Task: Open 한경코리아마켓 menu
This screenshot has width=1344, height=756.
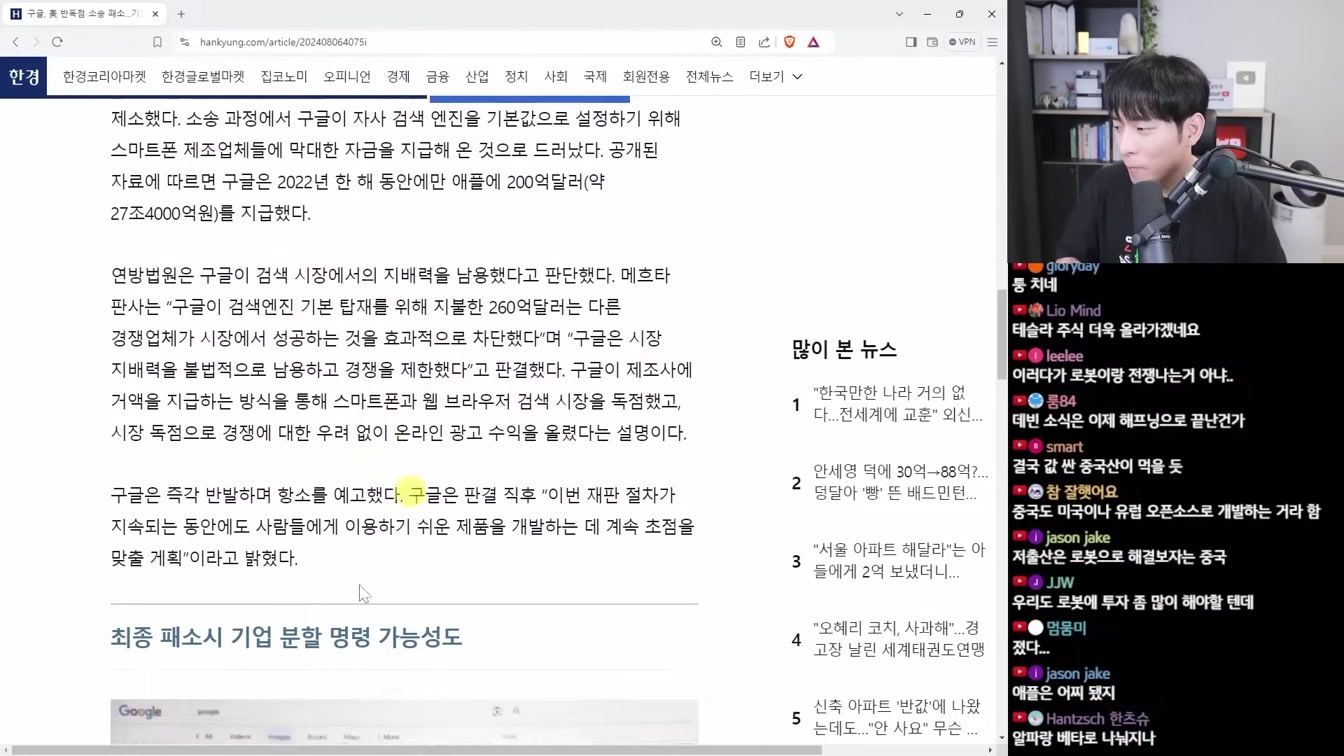Action: coord(104,77)
